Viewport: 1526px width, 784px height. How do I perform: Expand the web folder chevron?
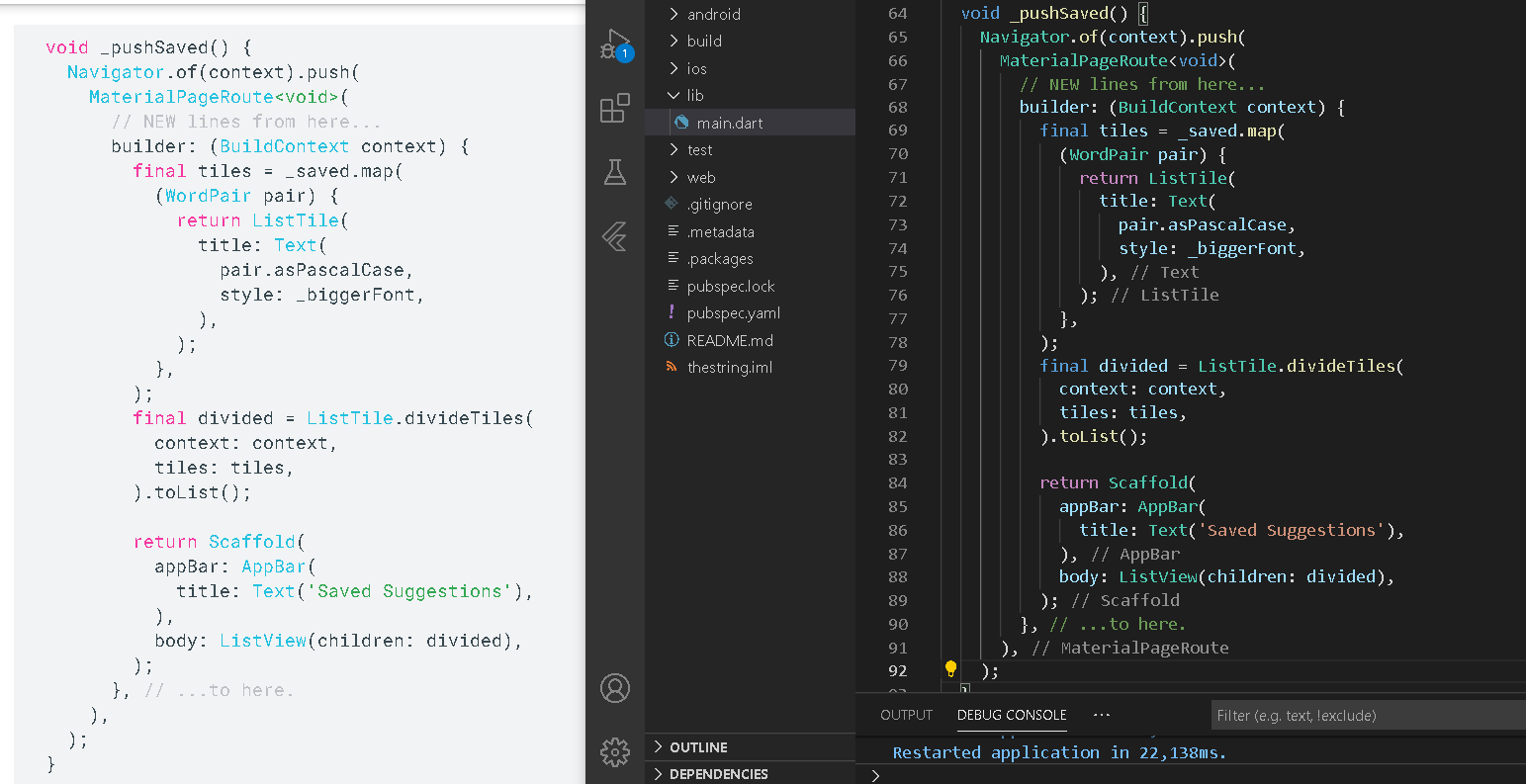click(x=673, y=177)
